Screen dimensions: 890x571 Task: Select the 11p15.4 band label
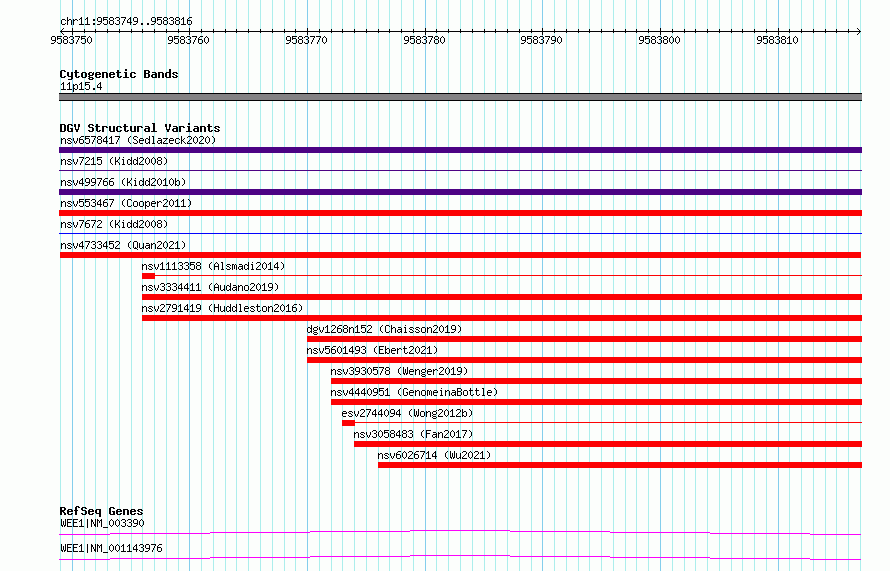point(81,86)
